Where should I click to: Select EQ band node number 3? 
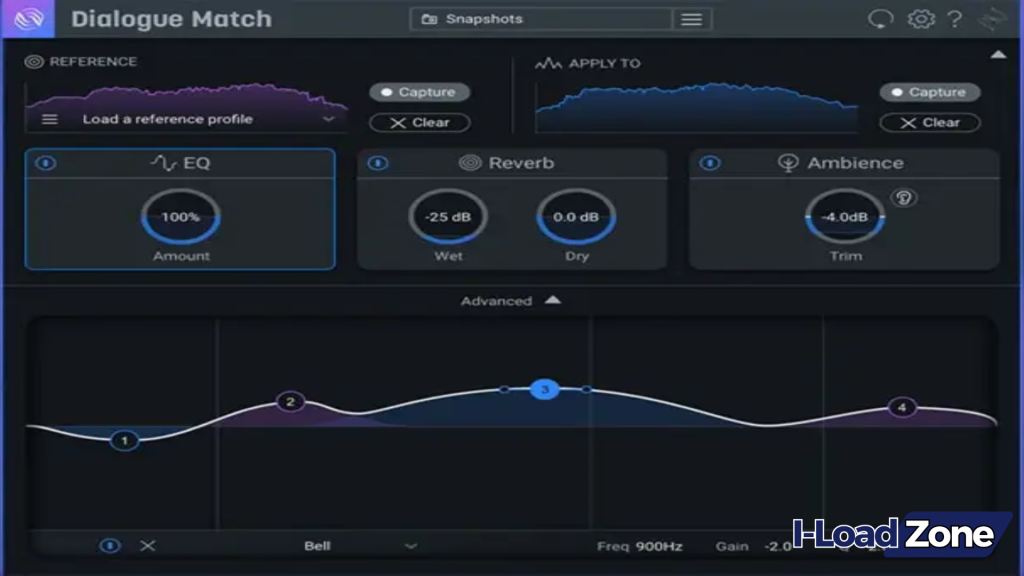pyautogui.click(x=543, y=391)
